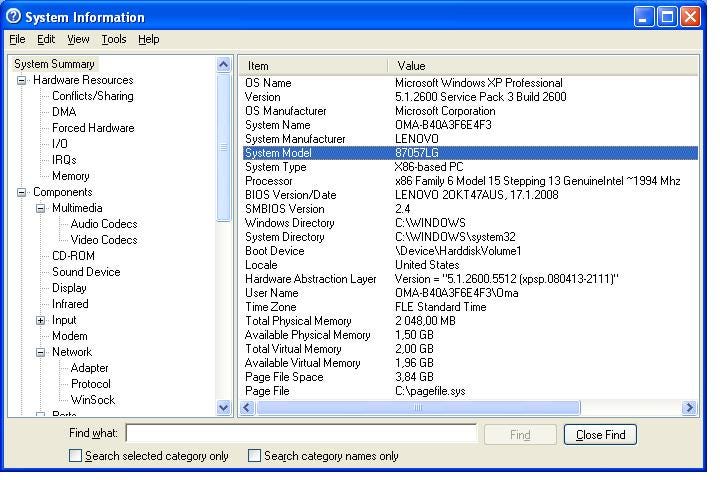Collapse the Hardware Resources tree node
Screen dimensions: 720x480
pos(22,80)
